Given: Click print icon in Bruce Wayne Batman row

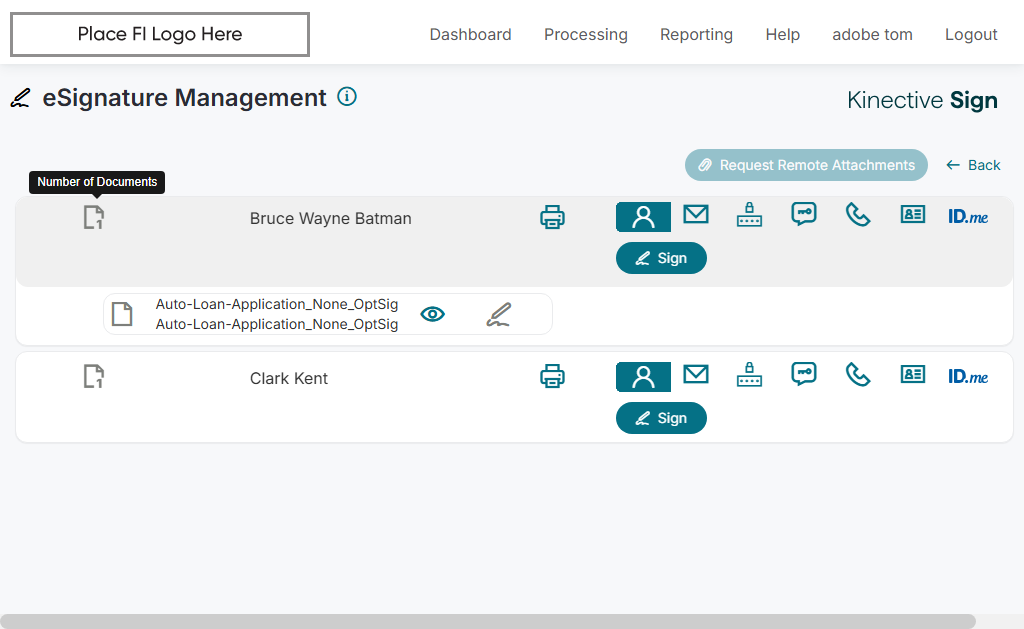Looking at the screenshot, I should tap(552, 217).
